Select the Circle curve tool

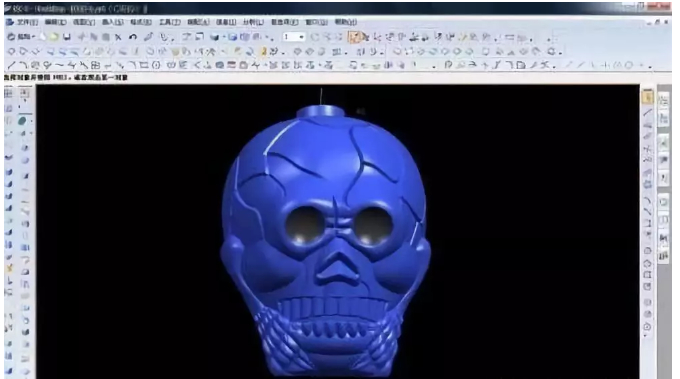click(x=156, y=65)
